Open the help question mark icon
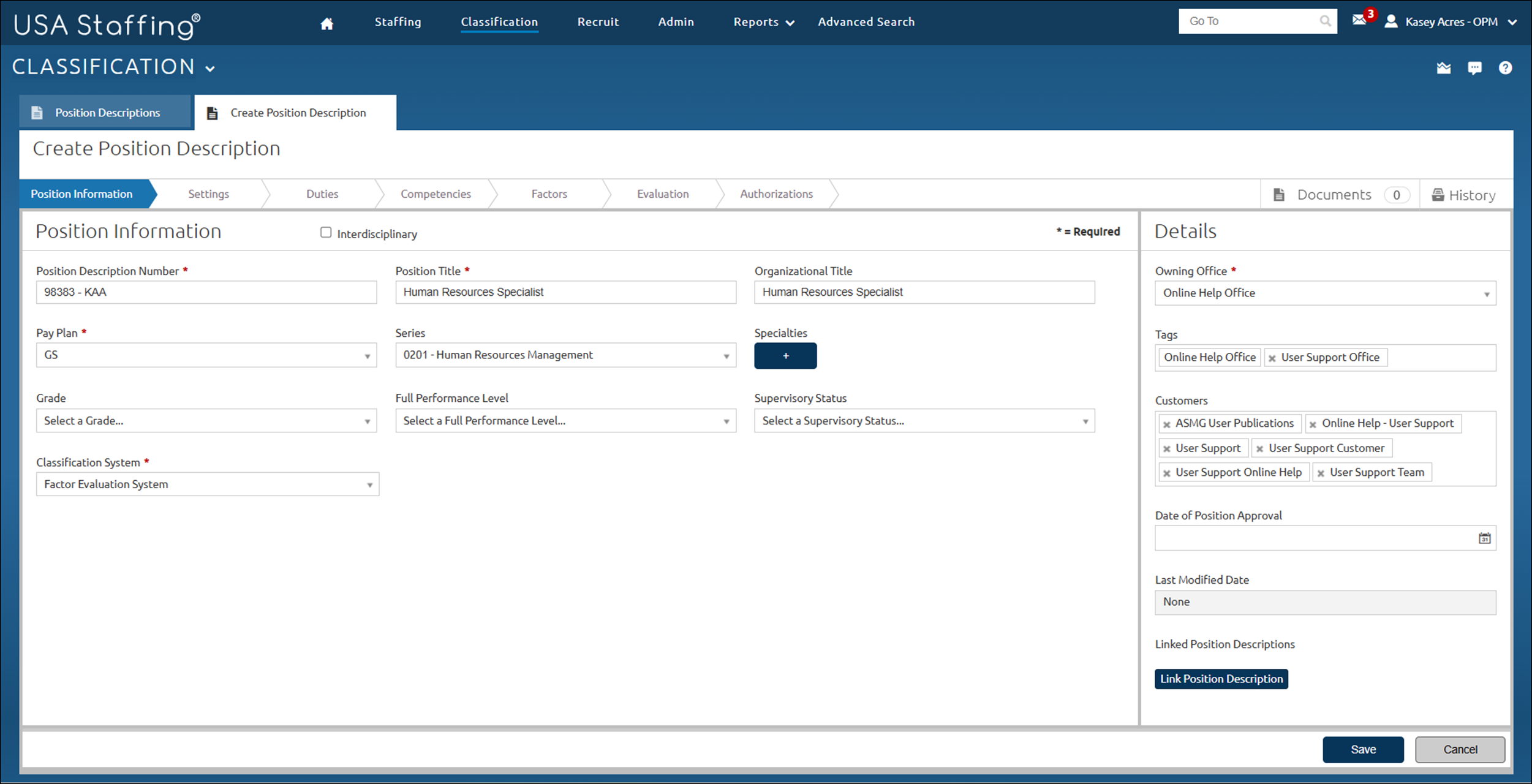Image resolution: width=1532 pixels, height=784 pixels. coord(1505,68)
